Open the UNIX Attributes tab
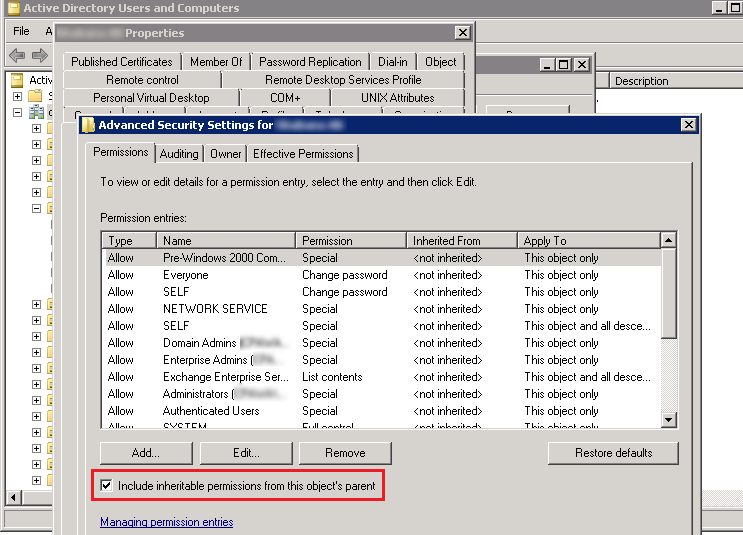 398,98
